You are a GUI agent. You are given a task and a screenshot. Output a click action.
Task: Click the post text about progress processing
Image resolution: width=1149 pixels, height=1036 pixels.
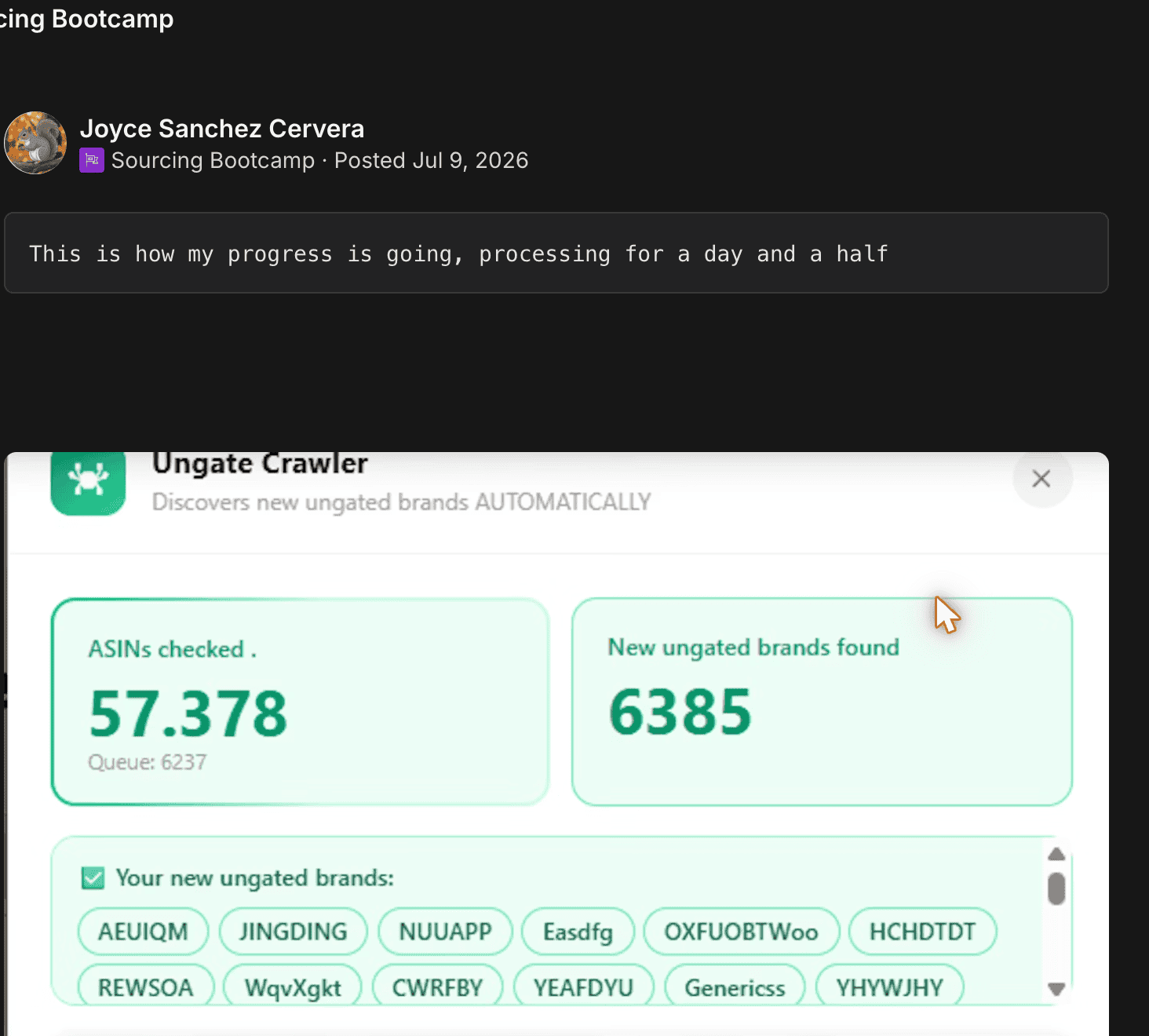458,254
